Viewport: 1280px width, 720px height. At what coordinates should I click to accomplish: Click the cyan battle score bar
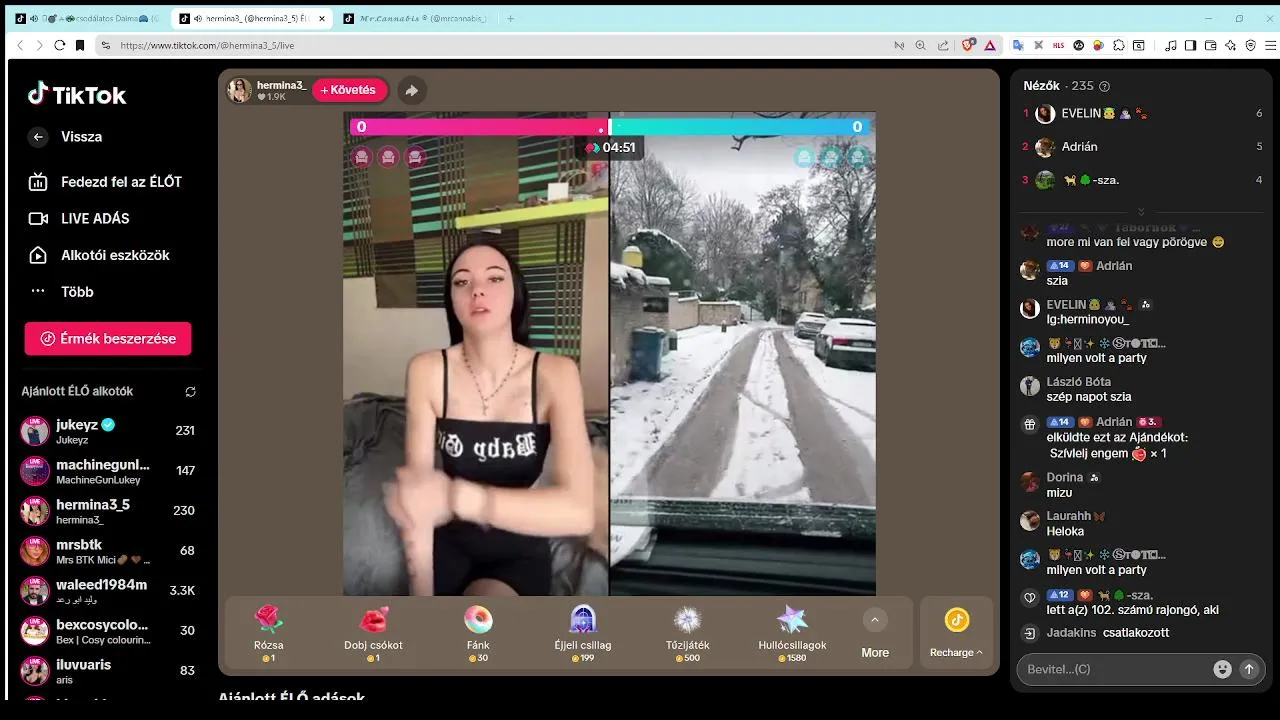[x=740, y=127]
